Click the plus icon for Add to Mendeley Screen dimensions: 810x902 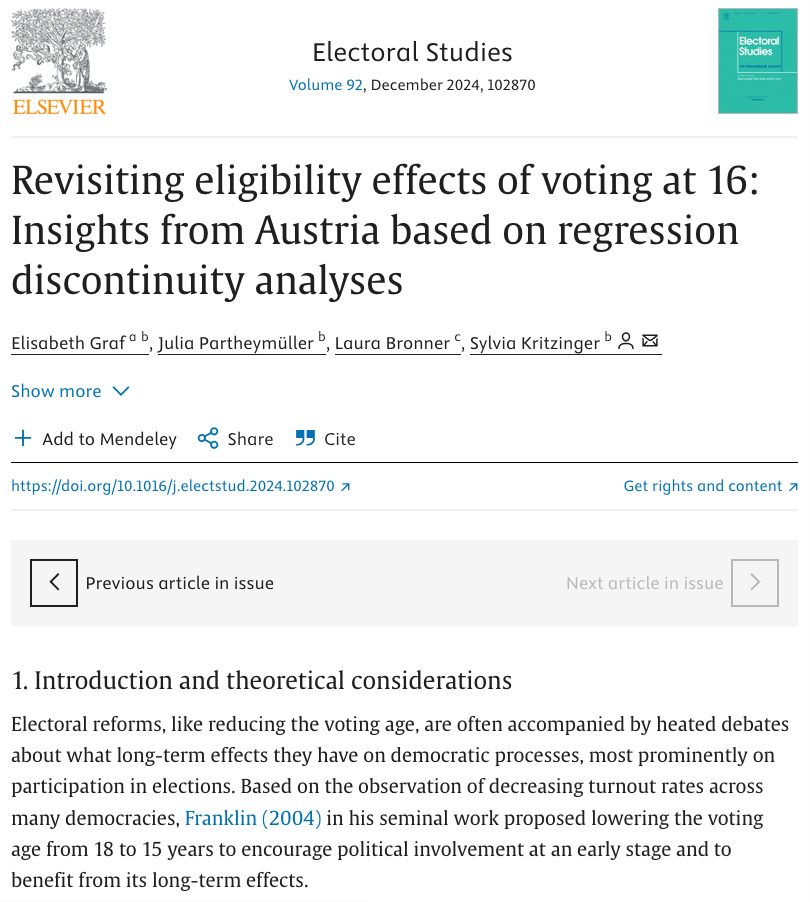pos(23,439)
